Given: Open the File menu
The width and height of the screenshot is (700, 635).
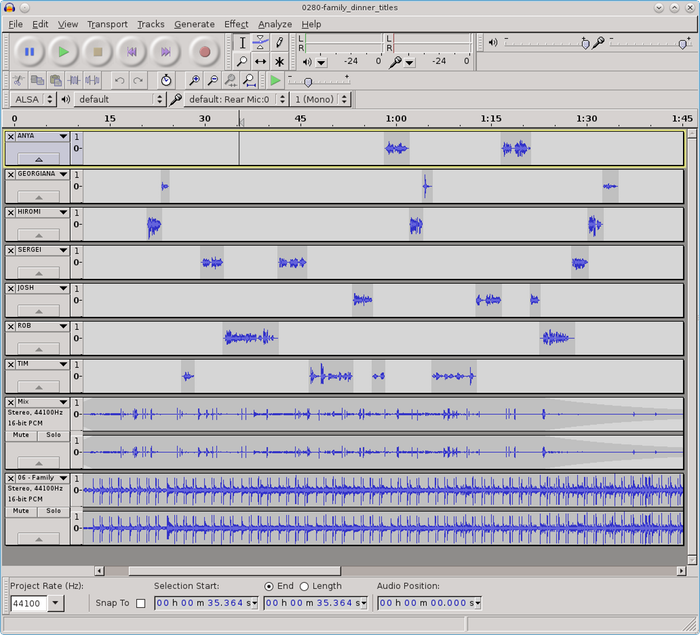Looking at the screenshot, I should [15, 24].
